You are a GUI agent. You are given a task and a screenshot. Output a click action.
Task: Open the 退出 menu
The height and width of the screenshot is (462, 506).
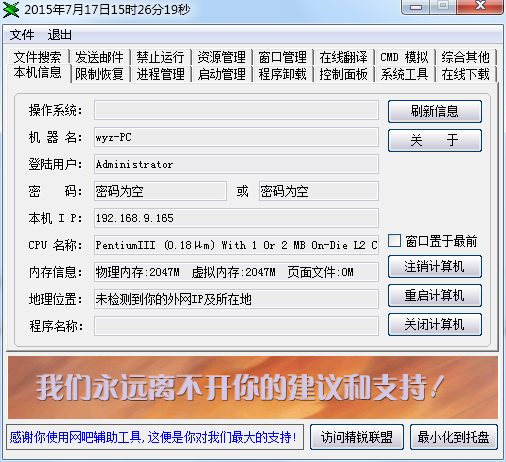60,35
